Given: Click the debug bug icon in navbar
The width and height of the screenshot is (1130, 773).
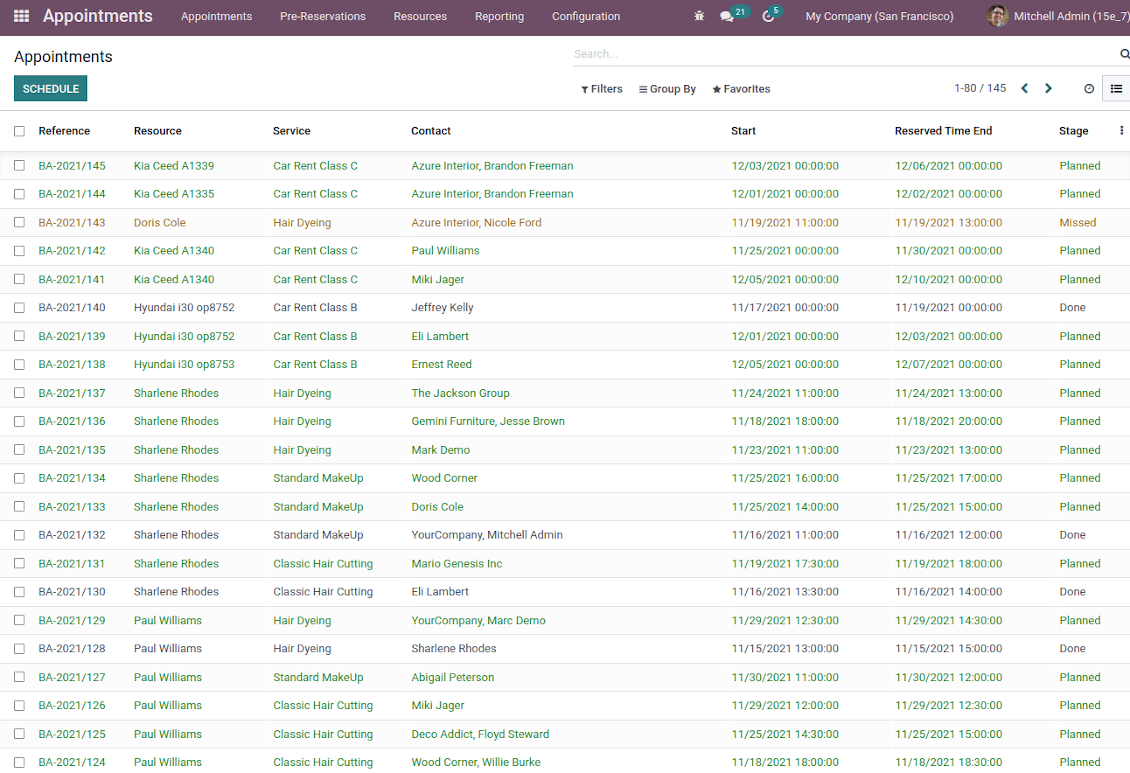Looking at the screenshot, I should (x=699, y=17).
